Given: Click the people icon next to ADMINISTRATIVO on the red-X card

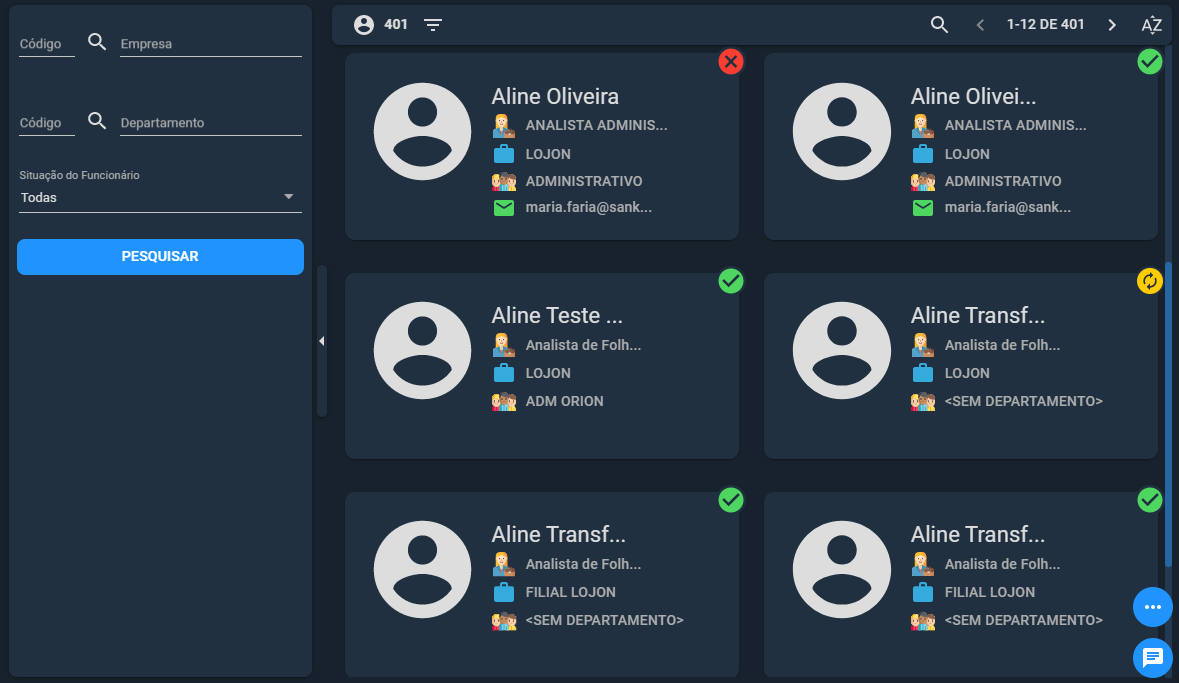Looking at the screenshot, I should 504,181.
